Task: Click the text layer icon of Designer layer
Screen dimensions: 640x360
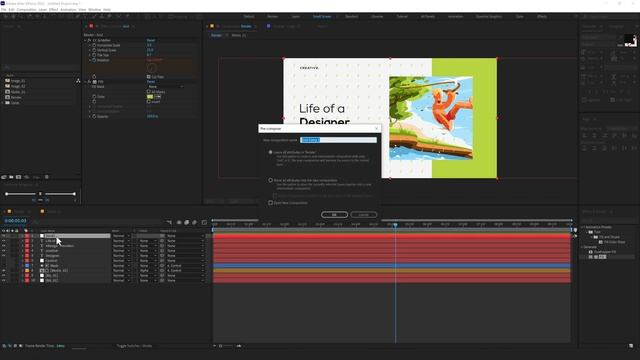Action: pos(42,256)
